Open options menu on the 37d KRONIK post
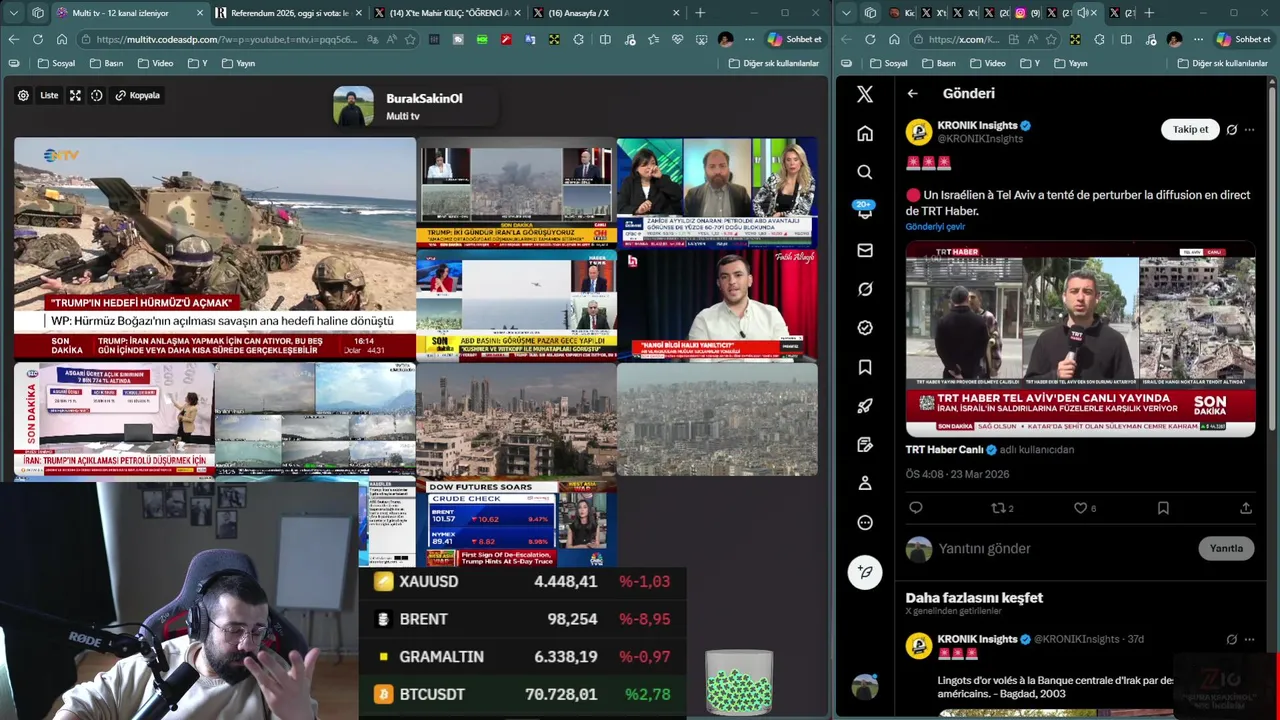The height and width of the screenshot is (720, 1280). (x=1249, y=639)
